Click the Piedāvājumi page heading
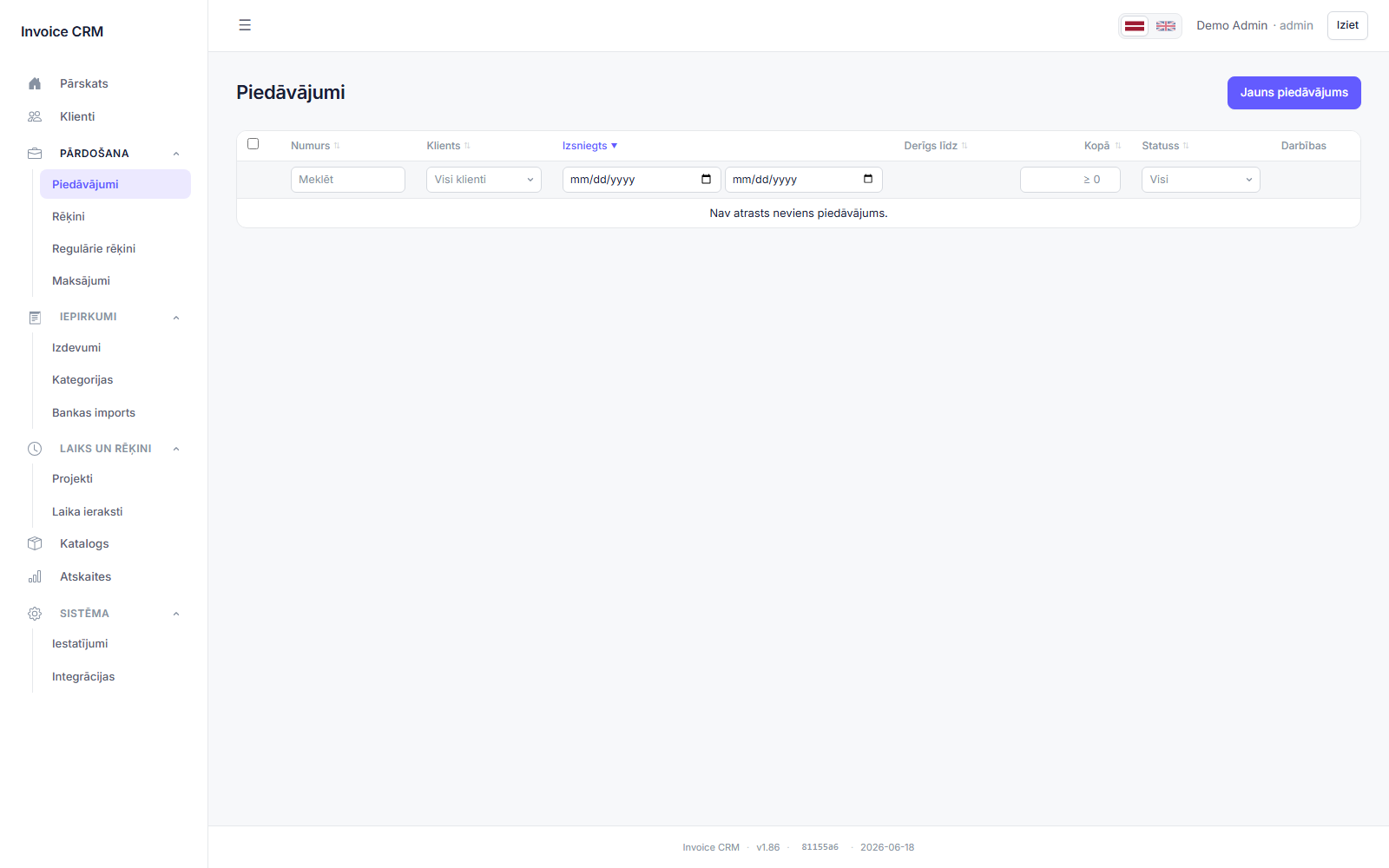The width and height of the screenshot is (1389, 868). coord(291,93)
